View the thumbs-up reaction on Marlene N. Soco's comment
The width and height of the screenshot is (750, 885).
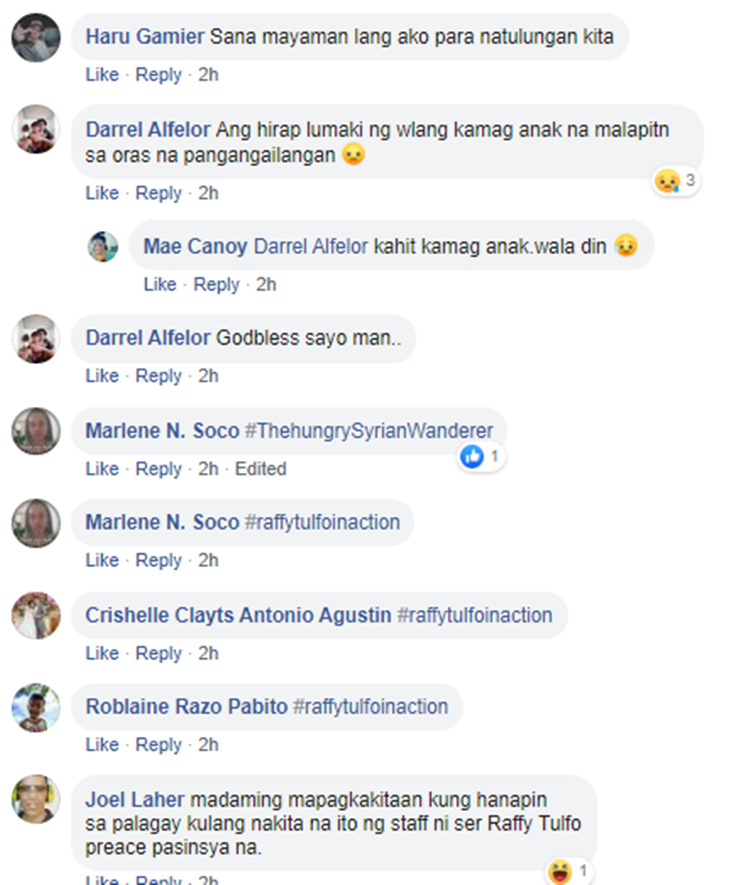pyautogui.click(x=480, y=456)
